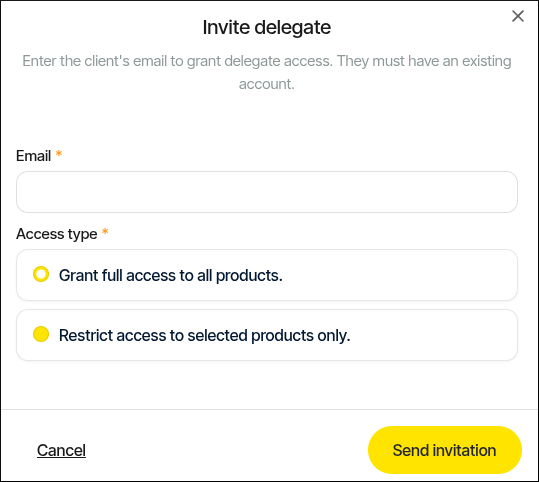Select the Grant full access radio button

pos(41,274)
